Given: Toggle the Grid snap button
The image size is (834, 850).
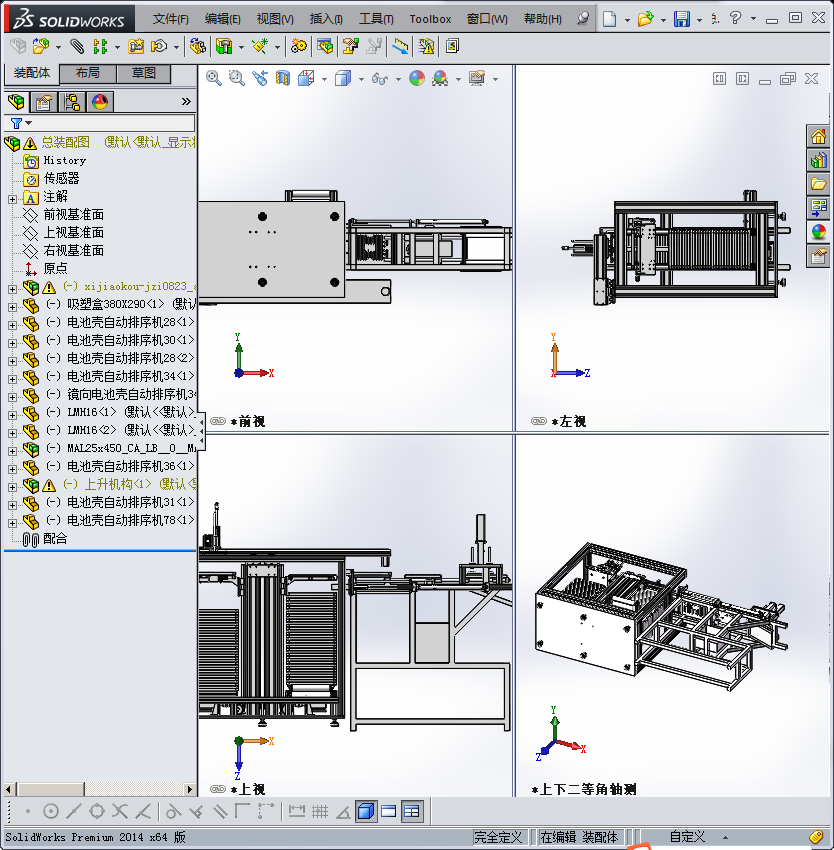Looking at the screenshot, I should tap(320, 812).
